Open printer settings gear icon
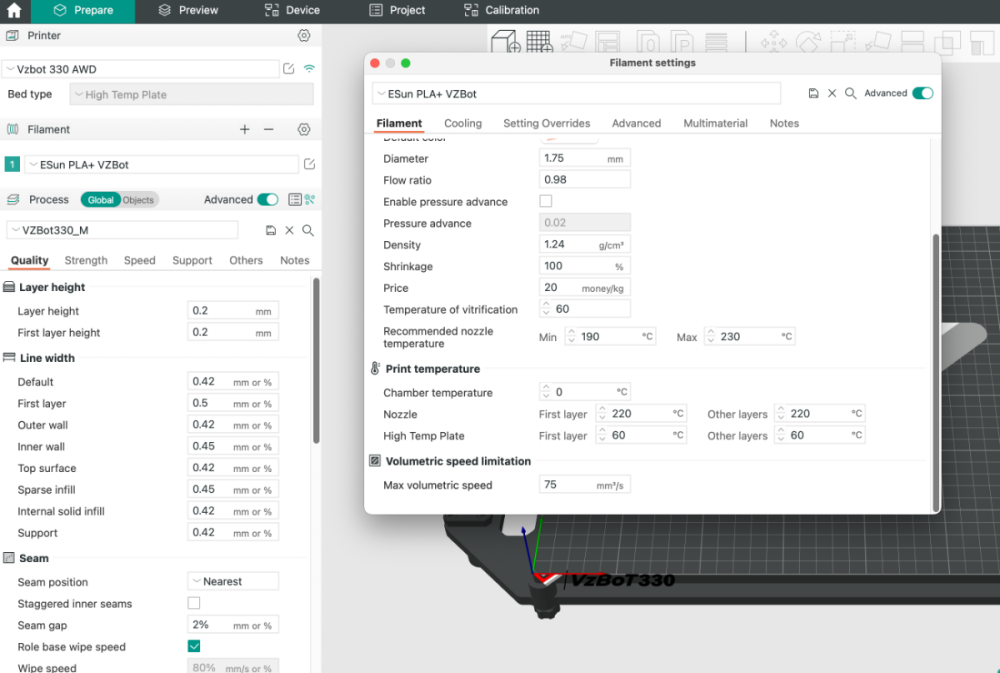 (304, 36)
